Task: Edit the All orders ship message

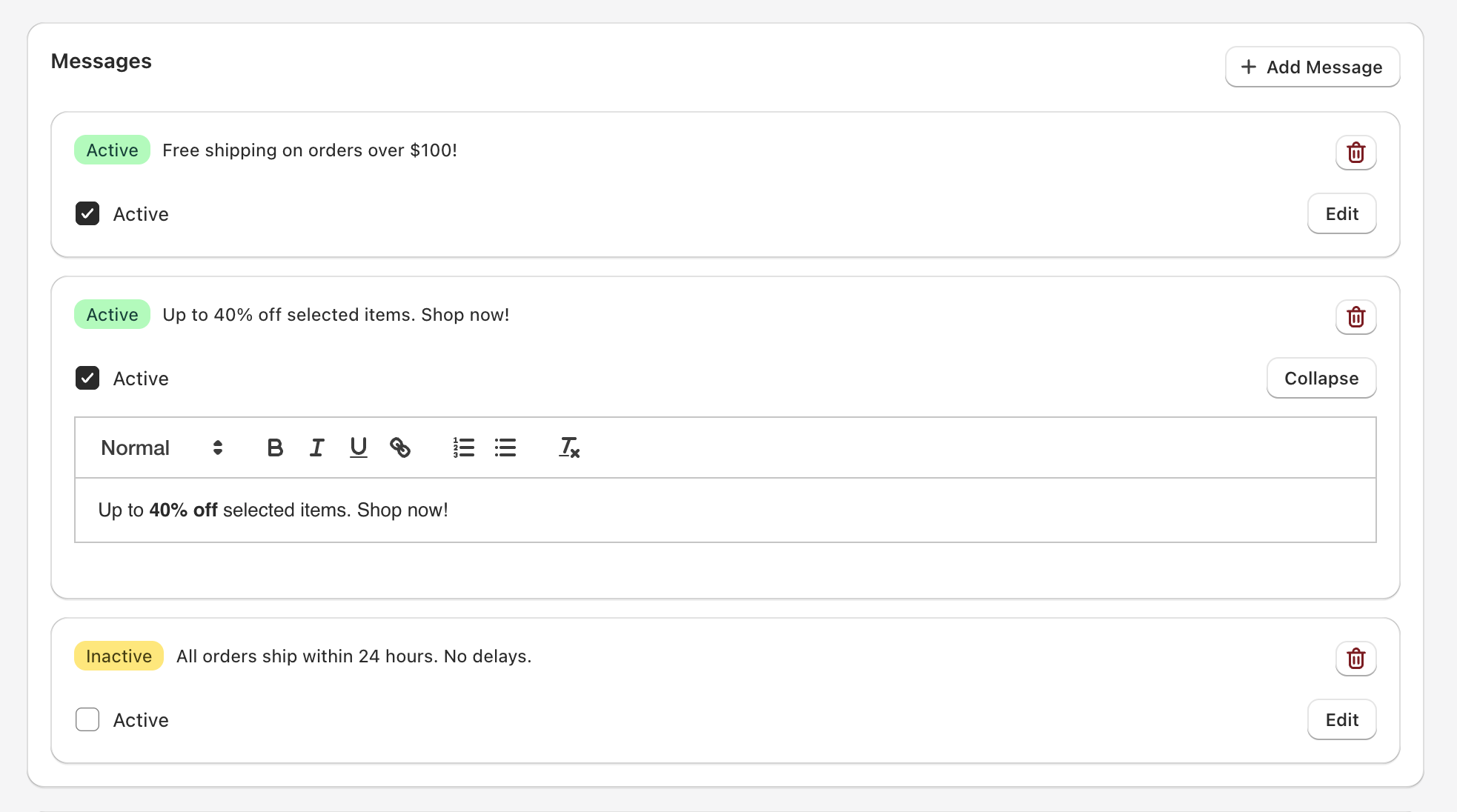Action: tap(1341, 719)
